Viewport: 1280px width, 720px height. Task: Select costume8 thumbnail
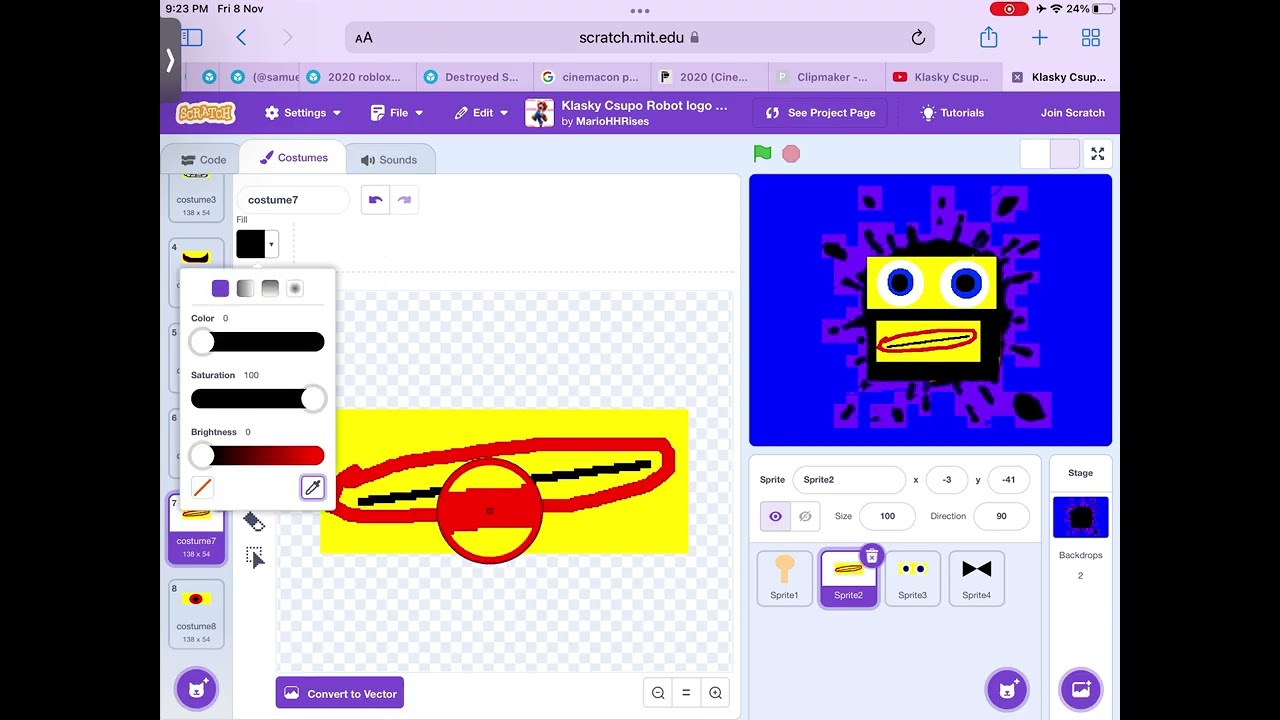tap(196, 614)
